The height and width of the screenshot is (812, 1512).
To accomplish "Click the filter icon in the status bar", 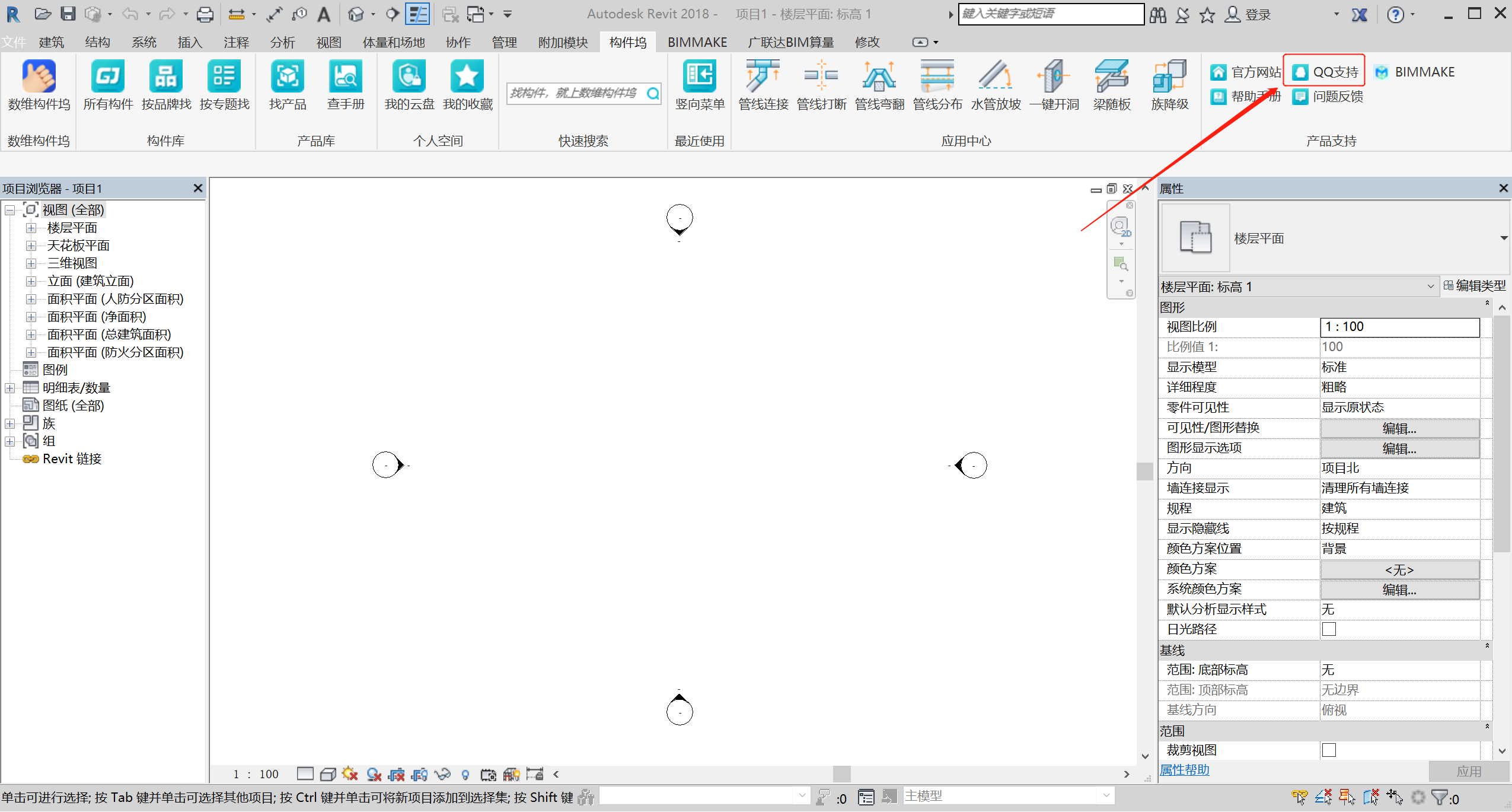I will (1440, 797).
